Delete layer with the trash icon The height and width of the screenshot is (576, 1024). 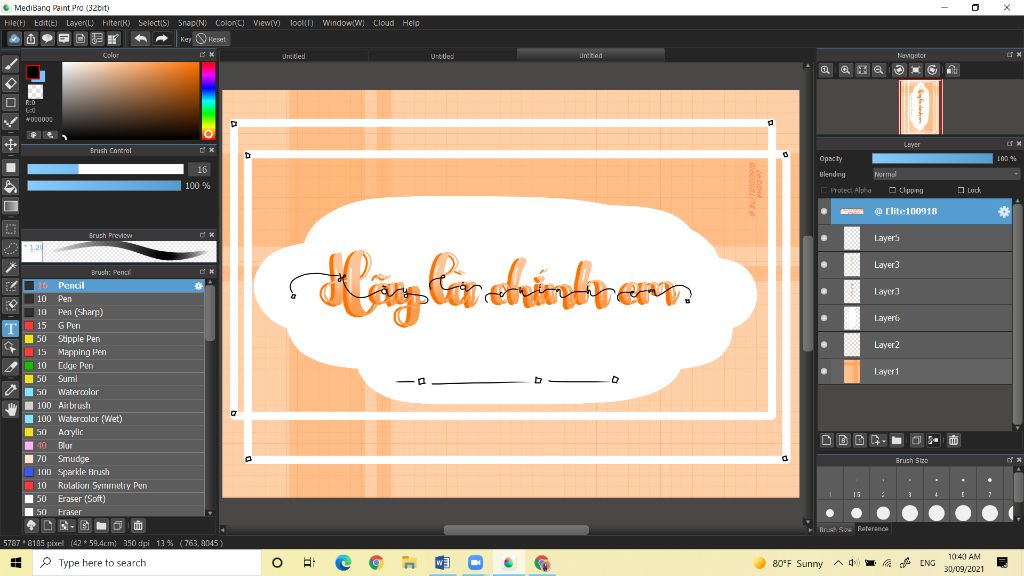tap(953, 440)
